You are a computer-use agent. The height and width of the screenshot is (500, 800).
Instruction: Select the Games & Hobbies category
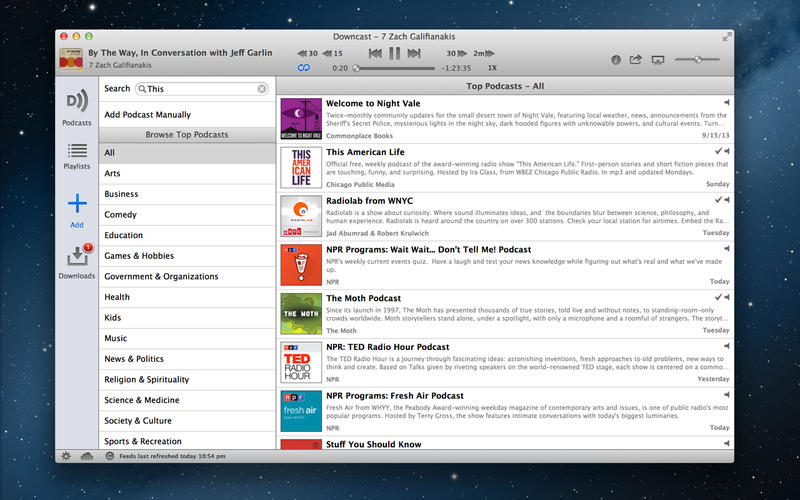pyautogui.click(x=187, y=256)
